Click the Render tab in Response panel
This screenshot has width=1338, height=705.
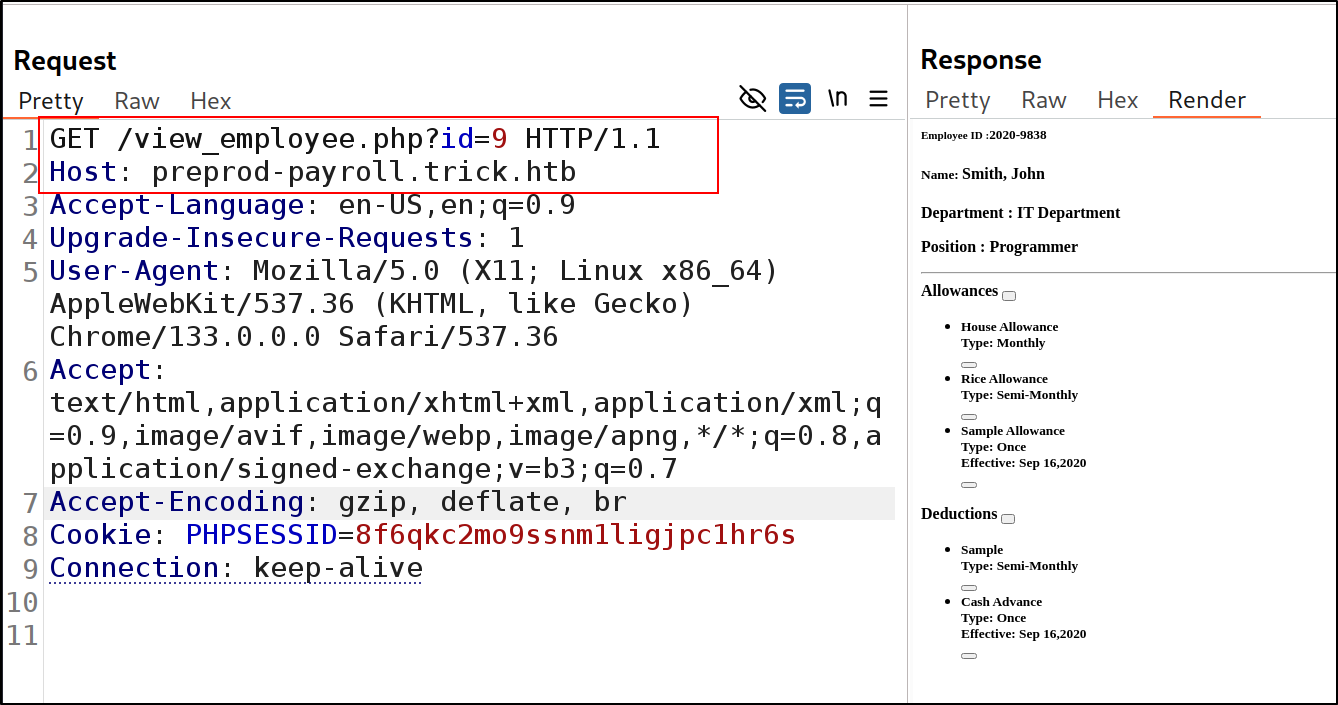1207,100
